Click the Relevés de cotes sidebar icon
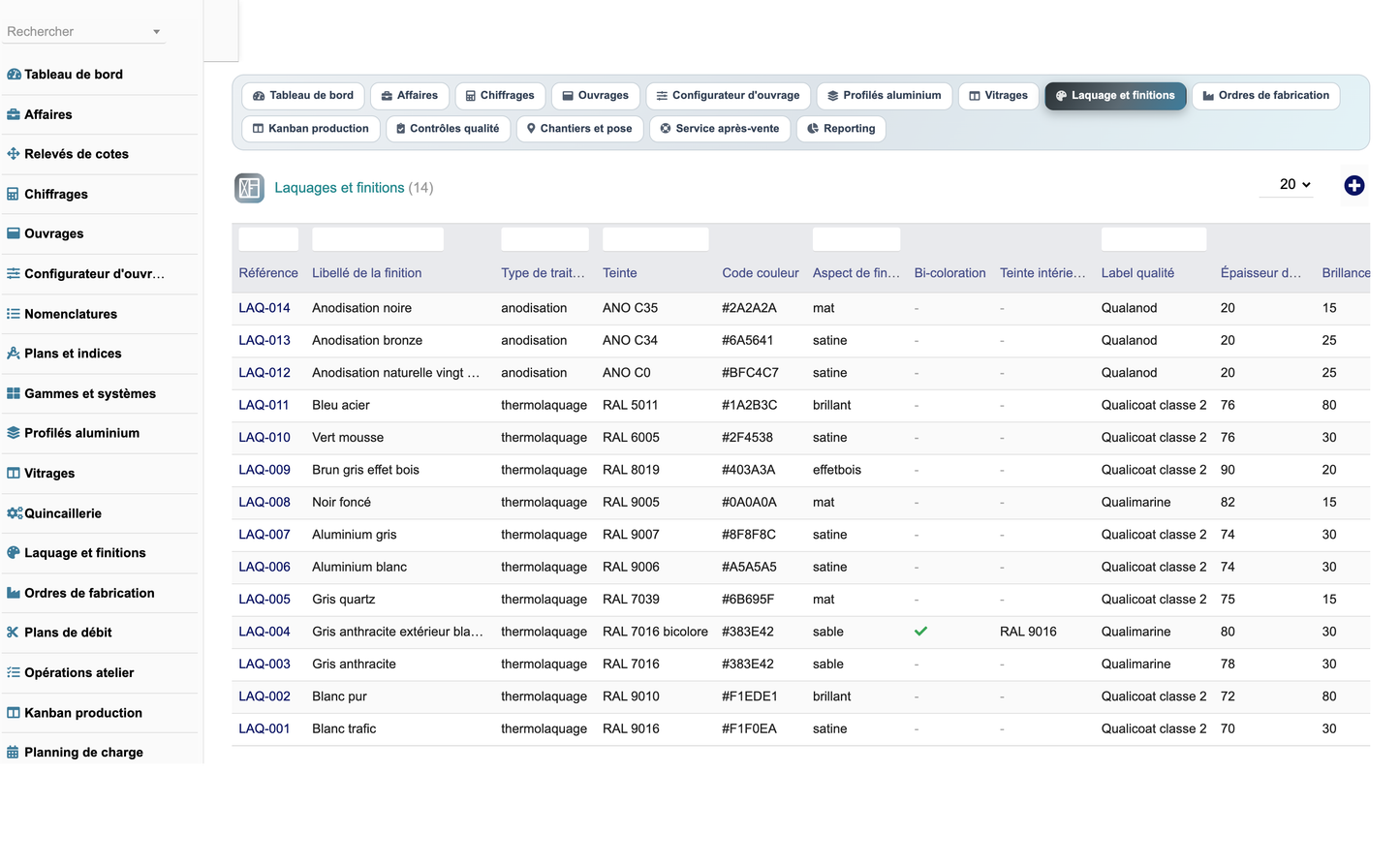This screenshot has height=866, width=1400. pyautogui.click(x=14, y=154)
